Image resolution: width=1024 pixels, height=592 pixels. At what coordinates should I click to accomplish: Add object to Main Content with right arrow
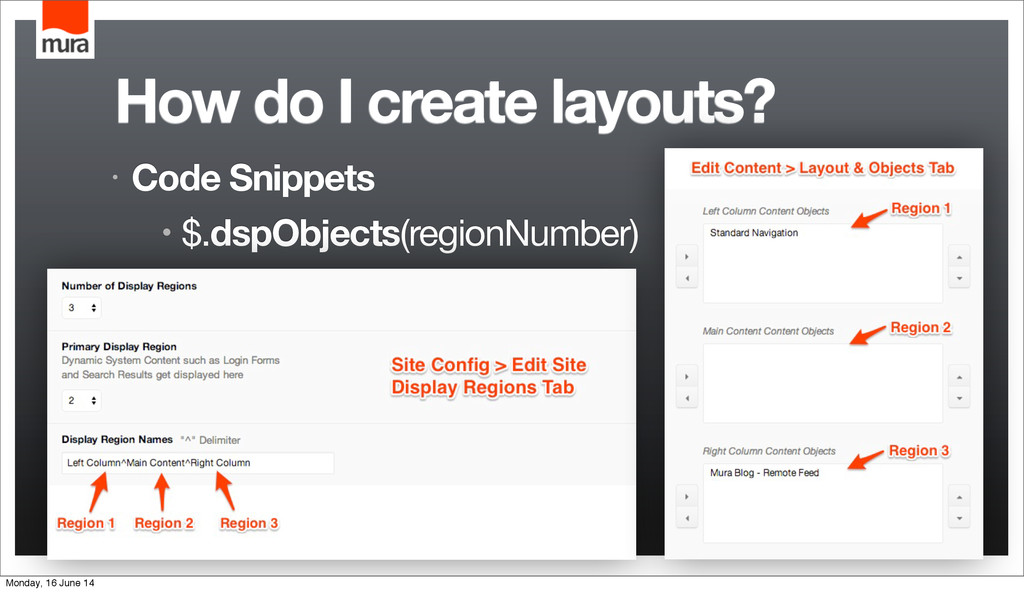pos(686,376)
